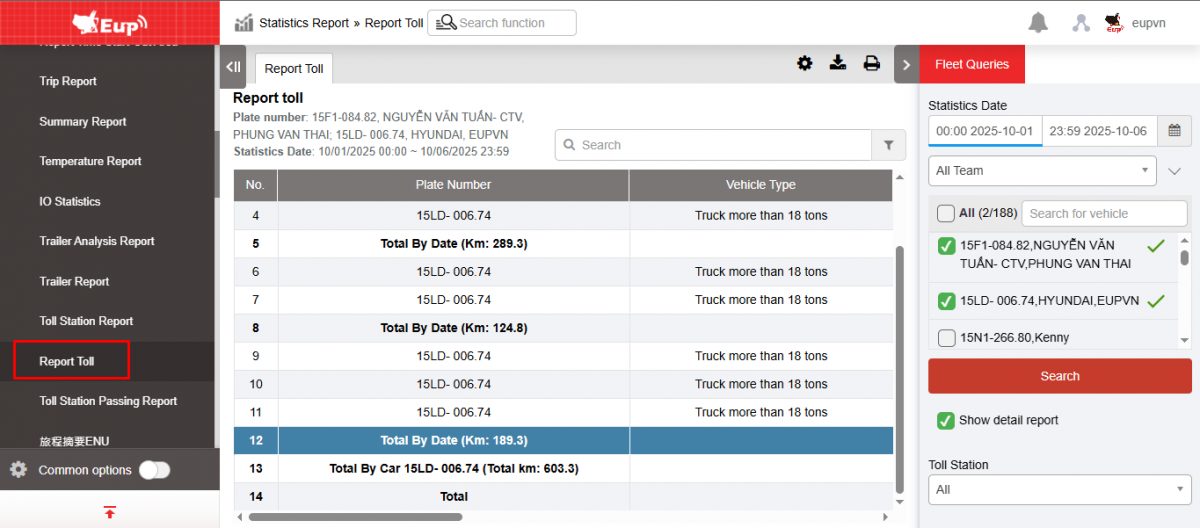The width and height of the screenshot is (1200, 528).
Task: Collapse the left sidebar panel
Action: tap(233, 67)
